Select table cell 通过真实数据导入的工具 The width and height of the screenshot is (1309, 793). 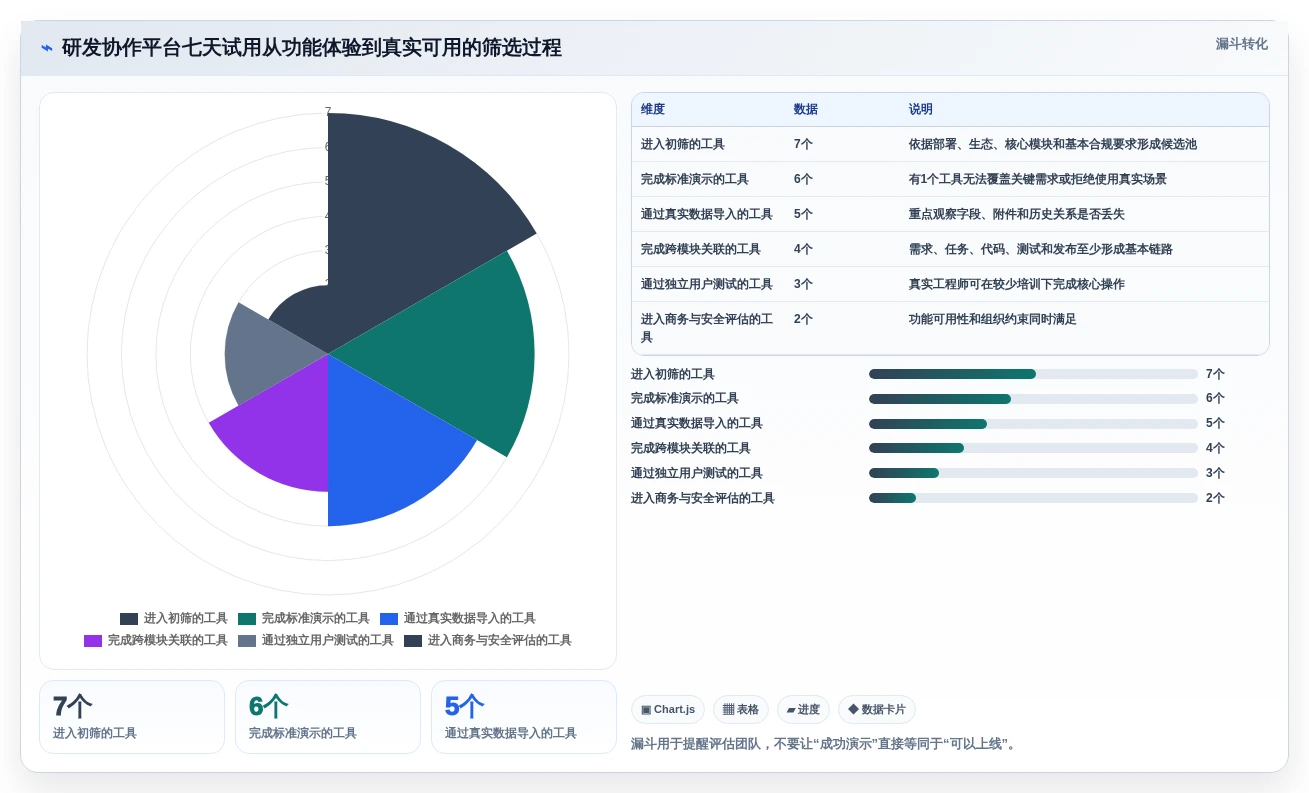(x=707, y=214)
